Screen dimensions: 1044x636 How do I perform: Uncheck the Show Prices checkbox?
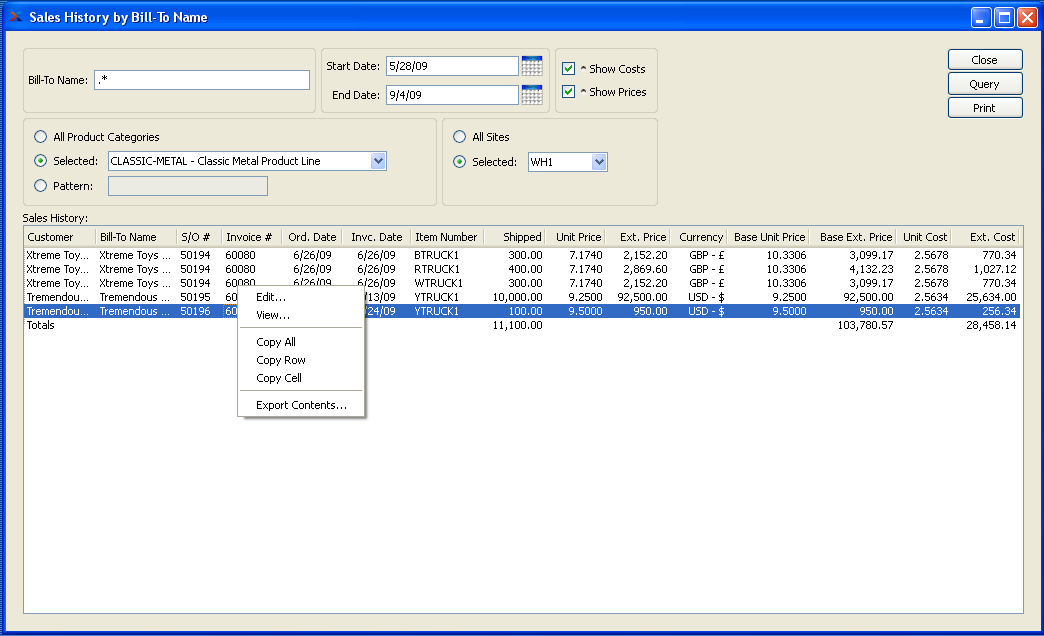click(x=569, y=92)
